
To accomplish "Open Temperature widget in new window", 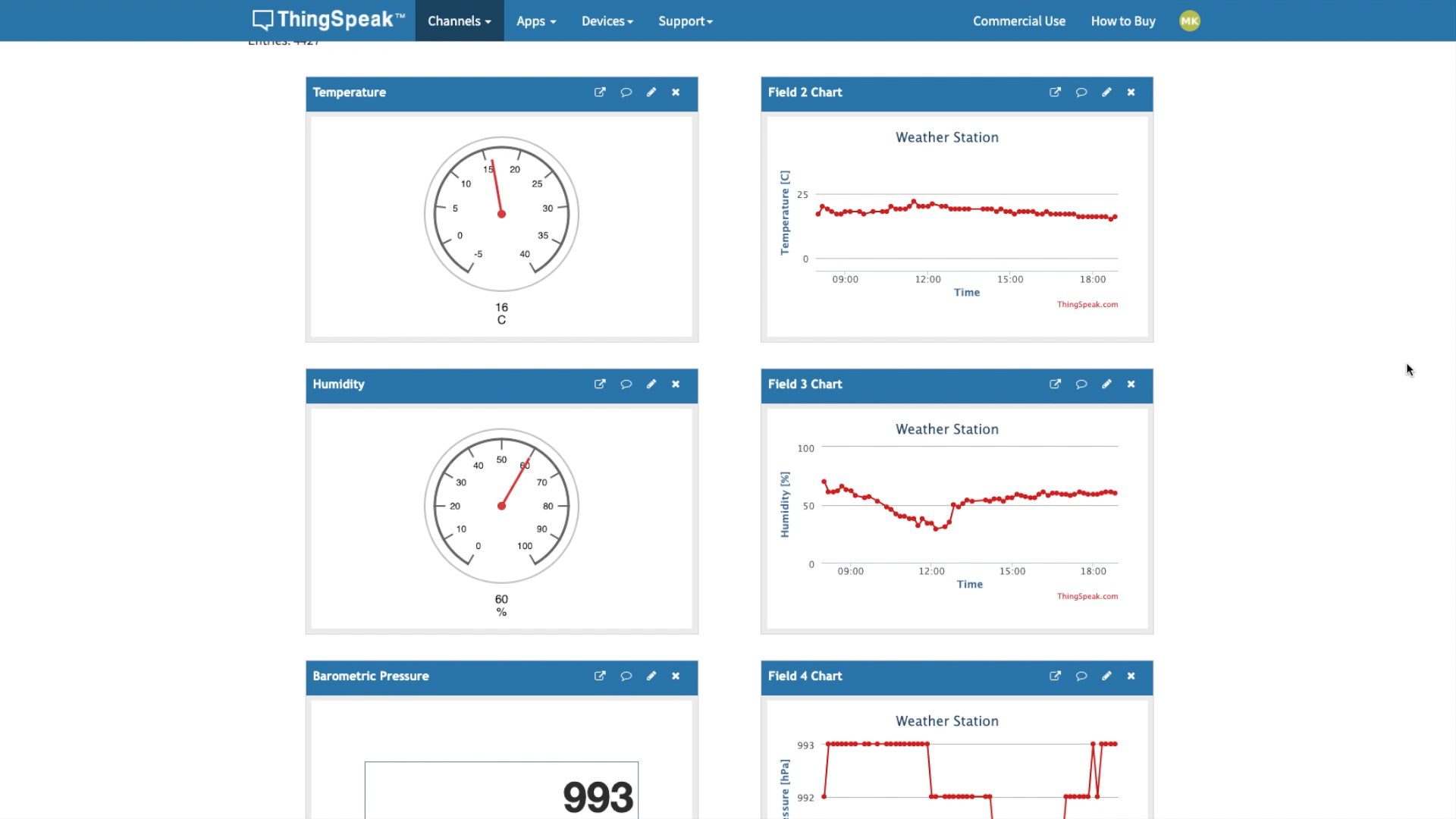I will pos(600,93).
